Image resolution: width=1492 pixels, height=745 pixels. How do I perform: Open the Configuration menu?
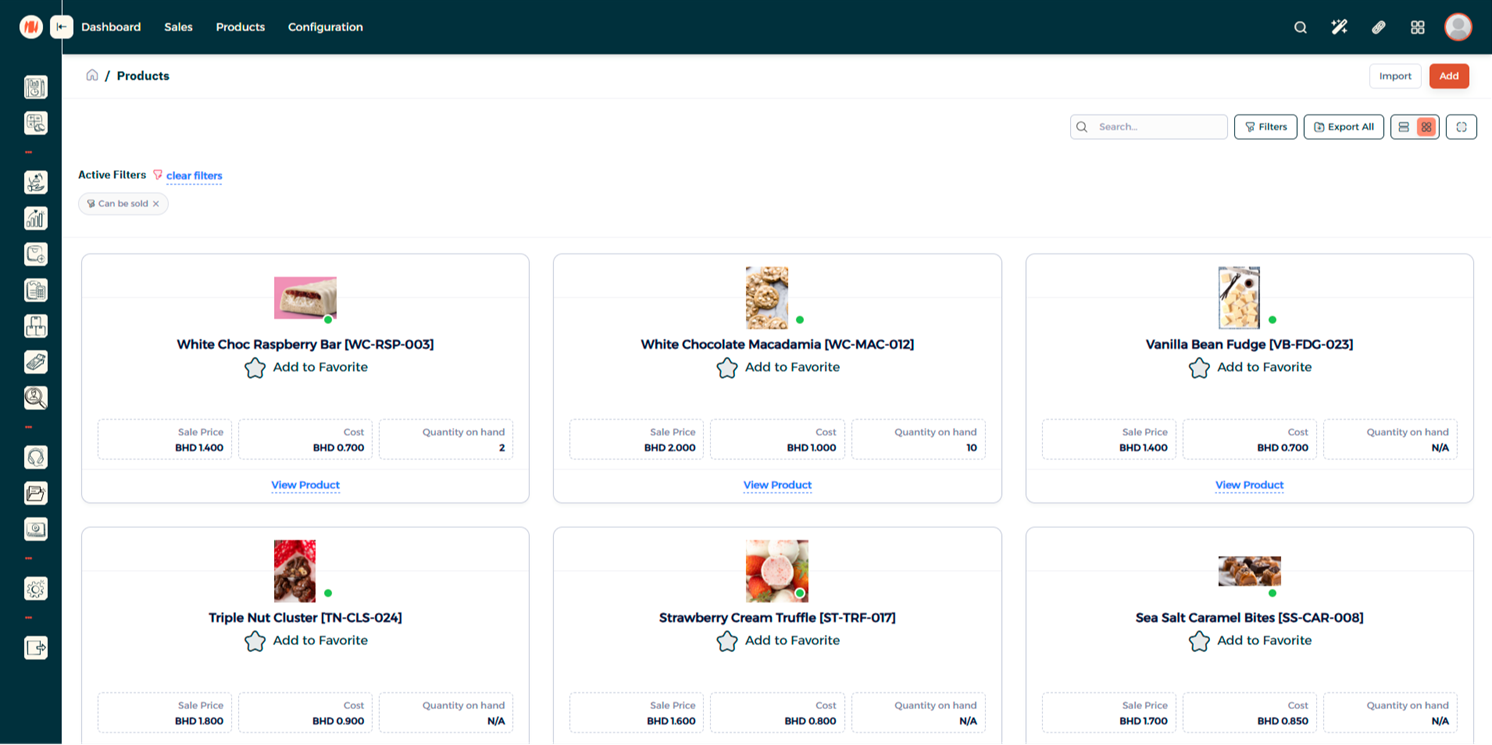325,27
